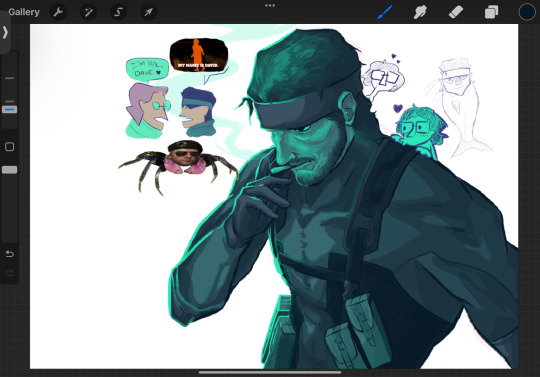Select the Paint brush tool
The image size is (540, 377).
(x=385, y=12)
